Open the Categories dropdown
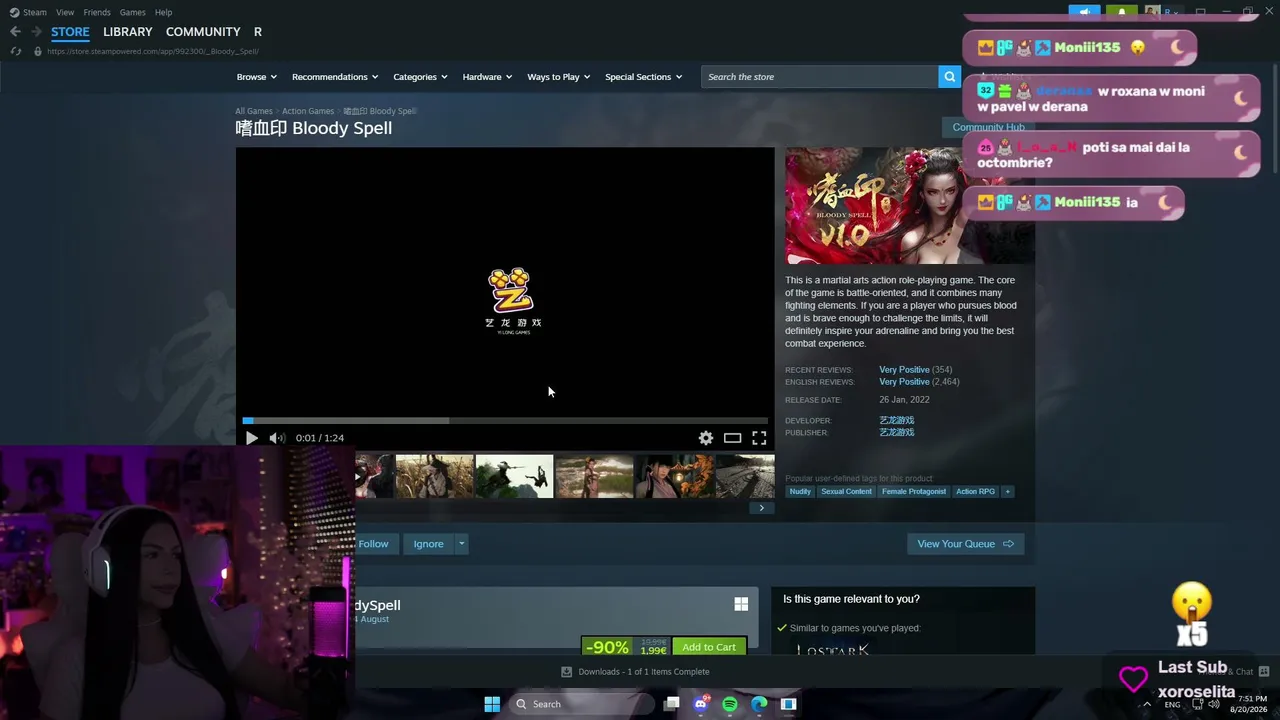 coord(420,77)
